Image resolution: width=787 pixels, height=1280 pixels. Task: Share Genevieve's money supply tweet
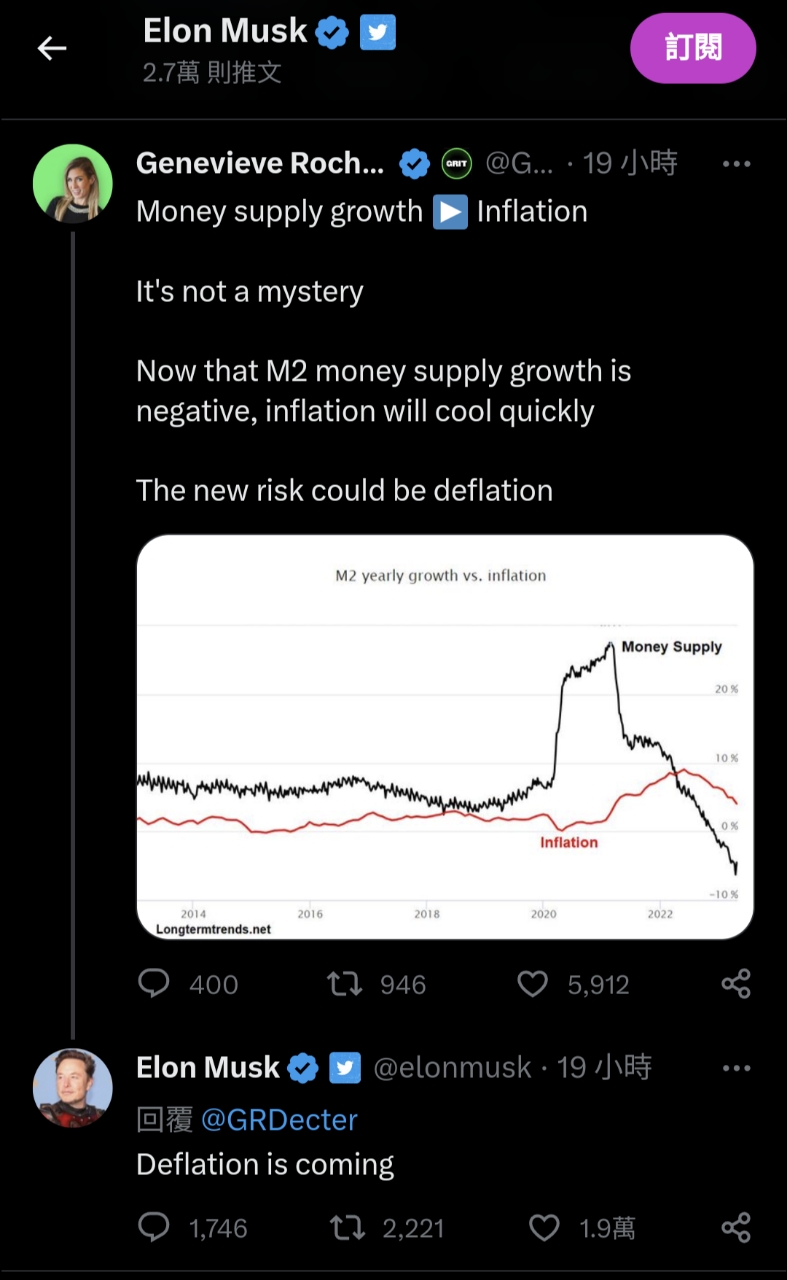click(736, 984)
